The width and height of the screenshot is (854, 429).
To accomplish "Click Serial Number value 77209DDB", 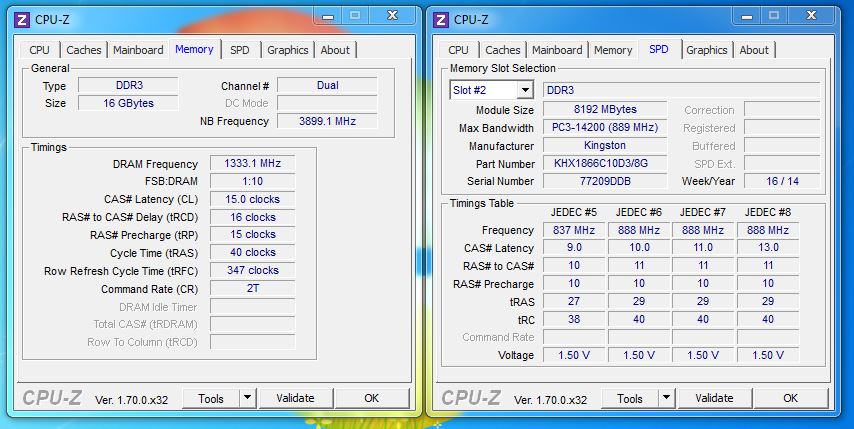I will [x=605, y=181].
